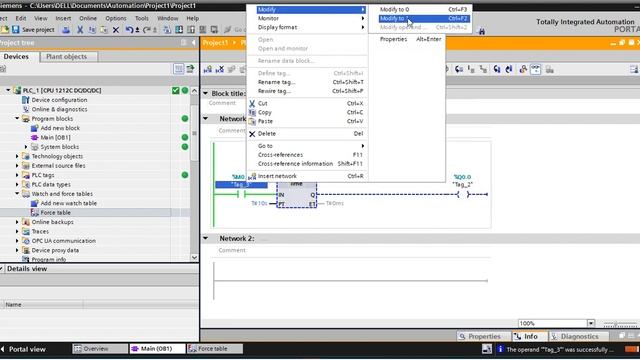Choose Modify to 1 in submenu
The height and width of the screenshot is (360, 640).
click(424, 18)
